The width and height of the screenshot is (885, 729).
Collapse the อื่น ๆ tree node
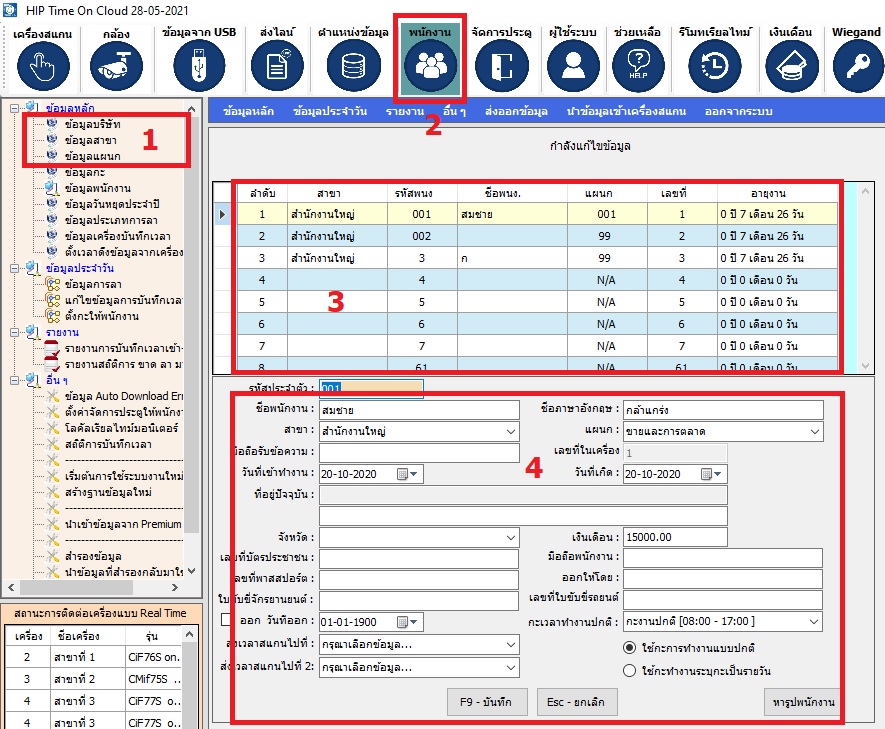point(15,380)
